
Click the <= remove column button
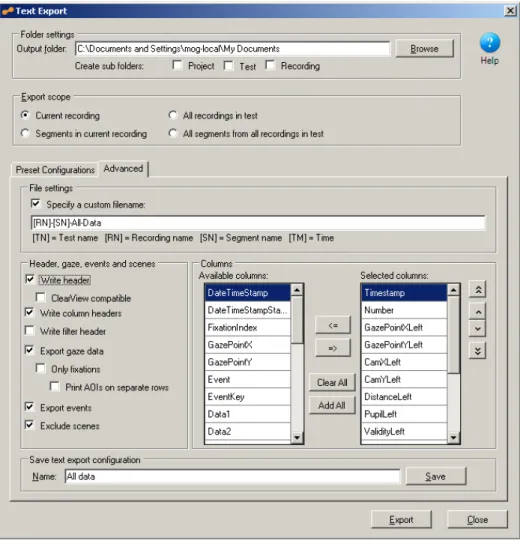[x=333, y=325]
